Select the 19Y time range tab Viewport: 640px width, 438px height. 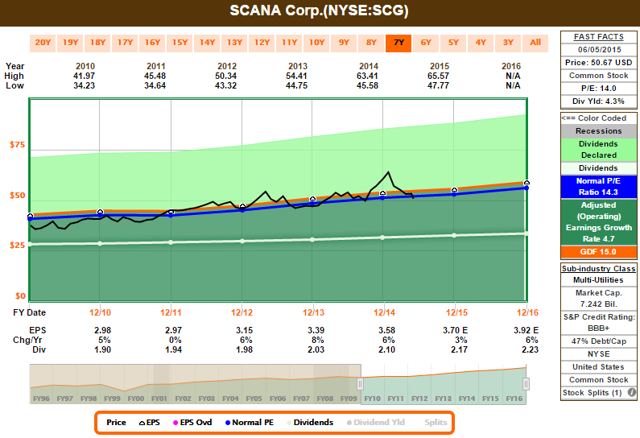point(70,43)
